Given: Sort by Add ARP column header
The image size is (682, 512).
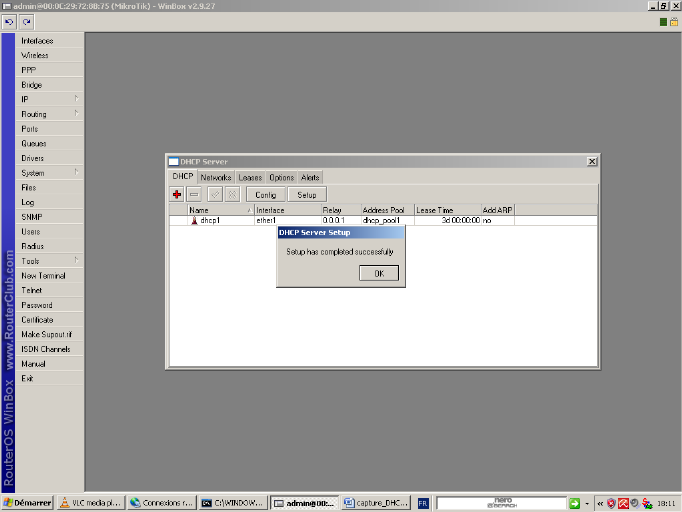Looking at the screenshot, I should (x=498, y=210).
